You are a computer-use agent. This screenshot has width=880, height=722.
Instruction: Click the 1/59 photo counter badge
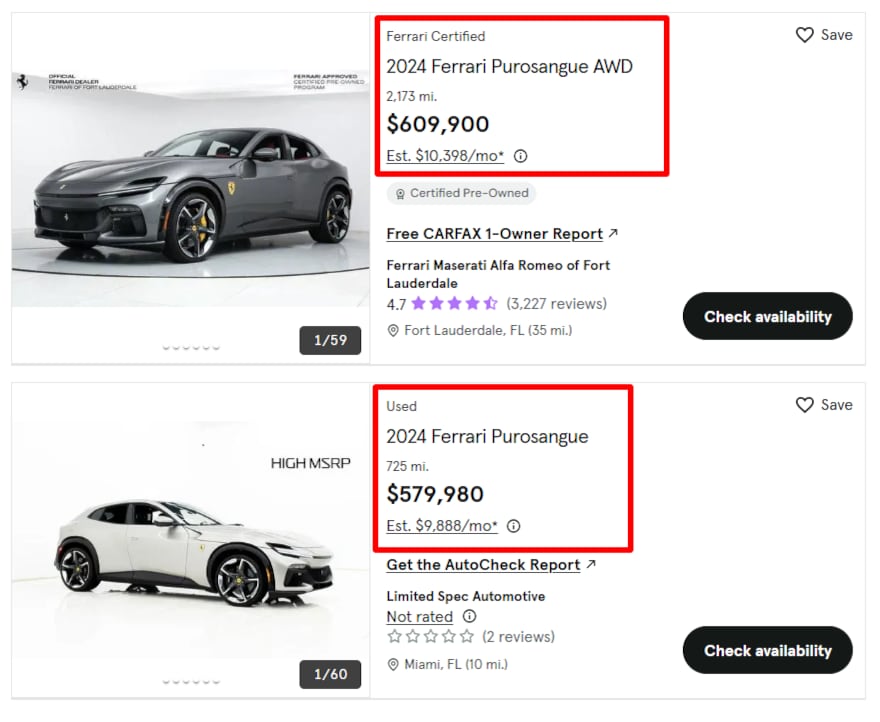pyautogui.click(x=330, y=340)
